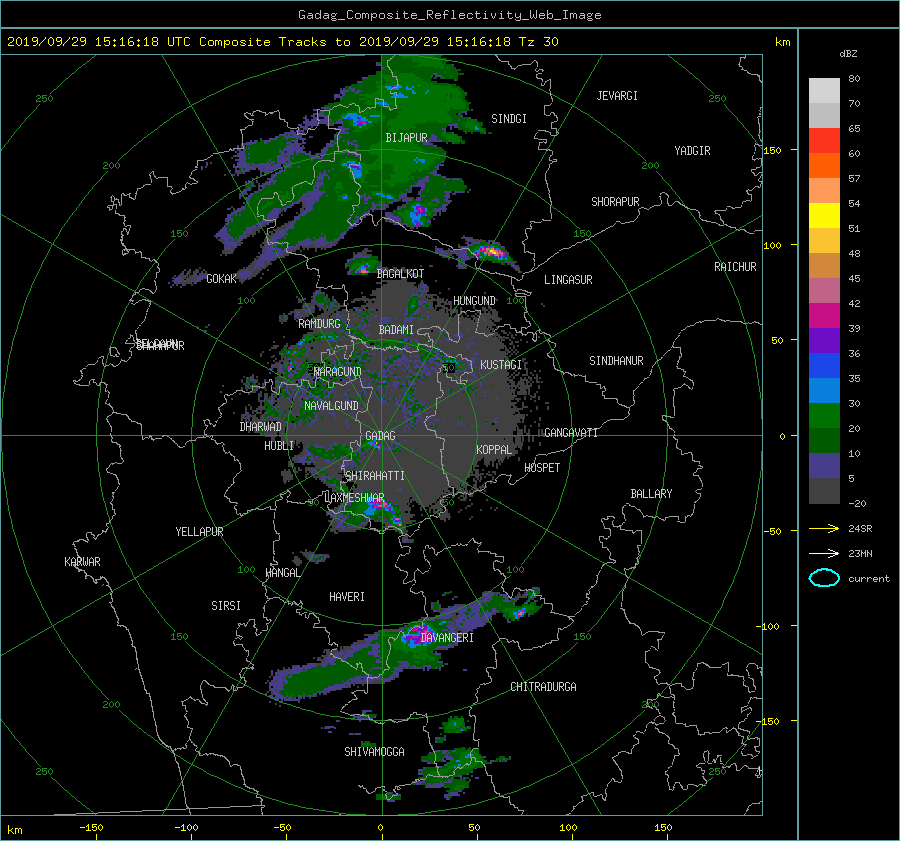This screenshot has height=841, width=900.
Task: Click the NAVALGUND city label
Action: (331, 406)
